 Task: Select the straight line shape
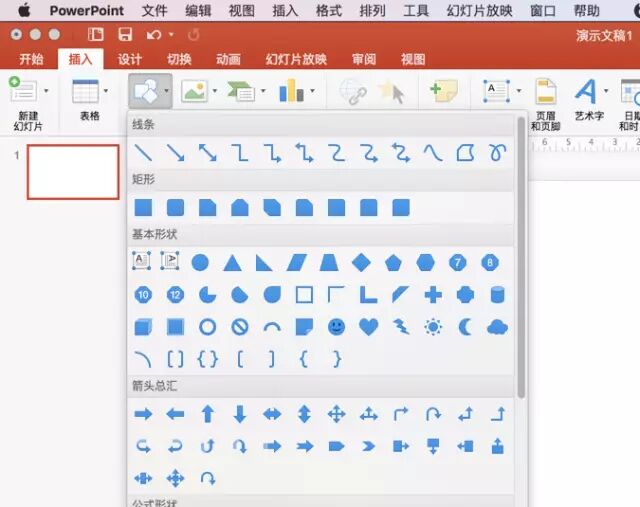143,153
